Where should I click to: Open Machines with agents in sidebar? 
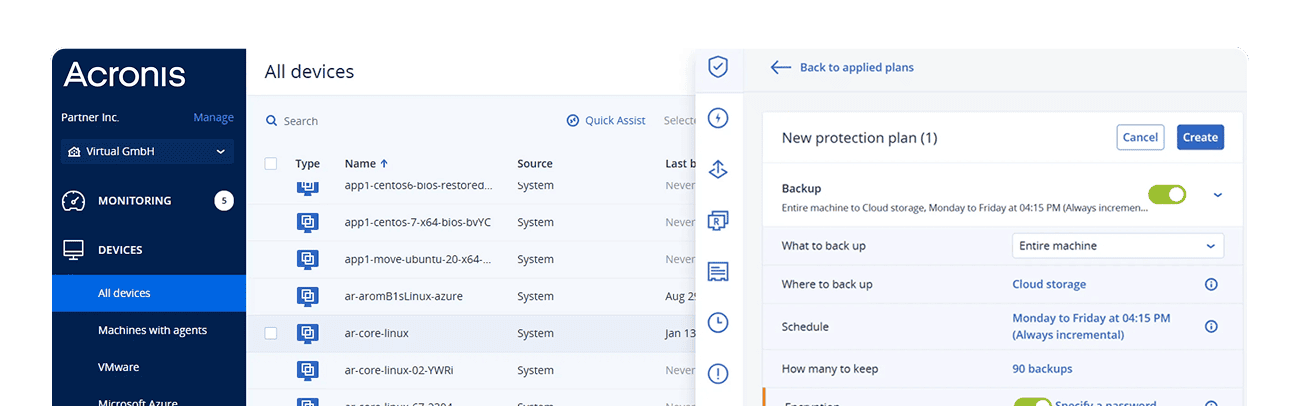point(152,330)
